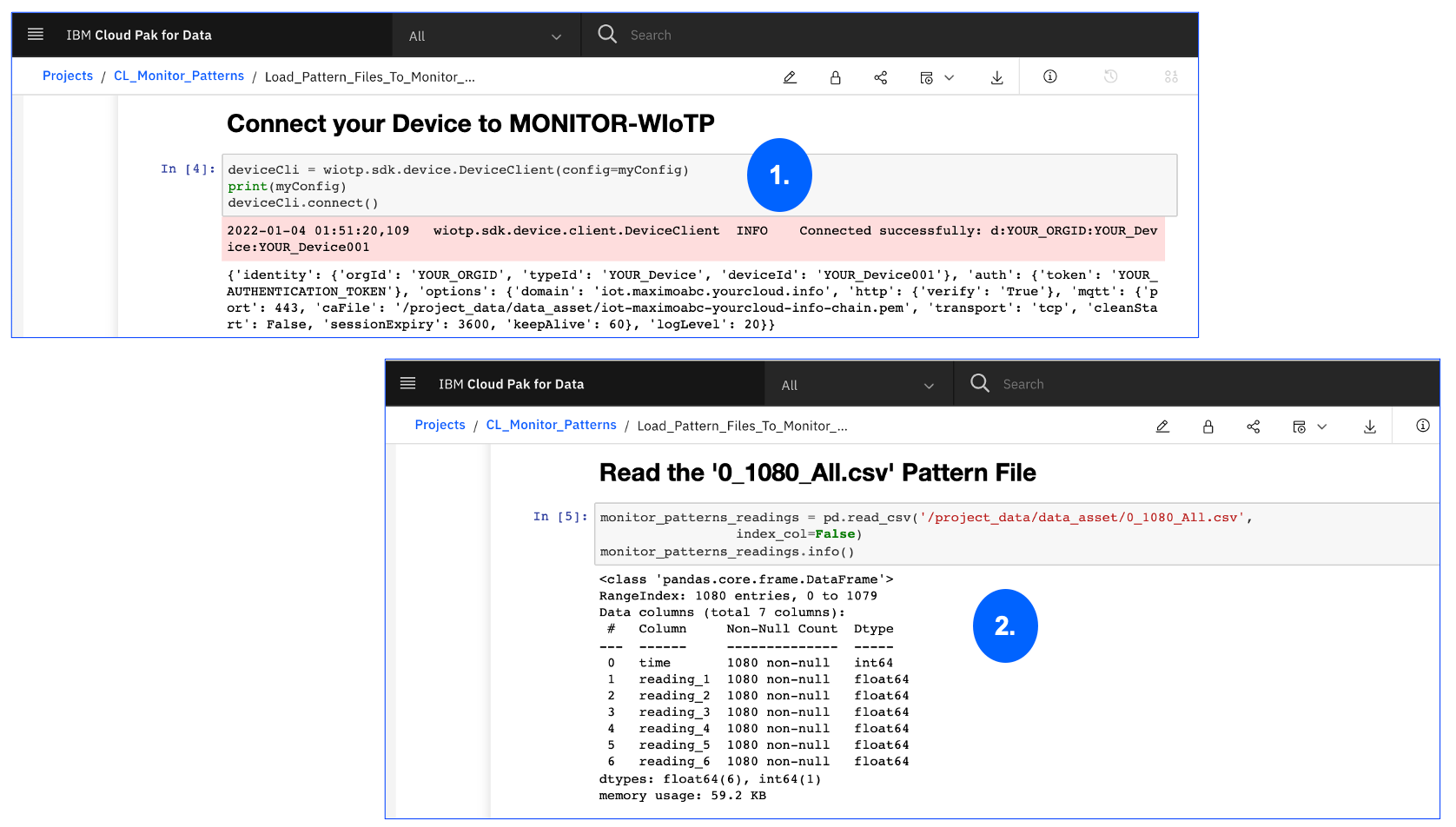Open CL_Monitor_Patterns breadcrumb in bottom window
The image size is (1456, 827).
click(x=552, y=425)
